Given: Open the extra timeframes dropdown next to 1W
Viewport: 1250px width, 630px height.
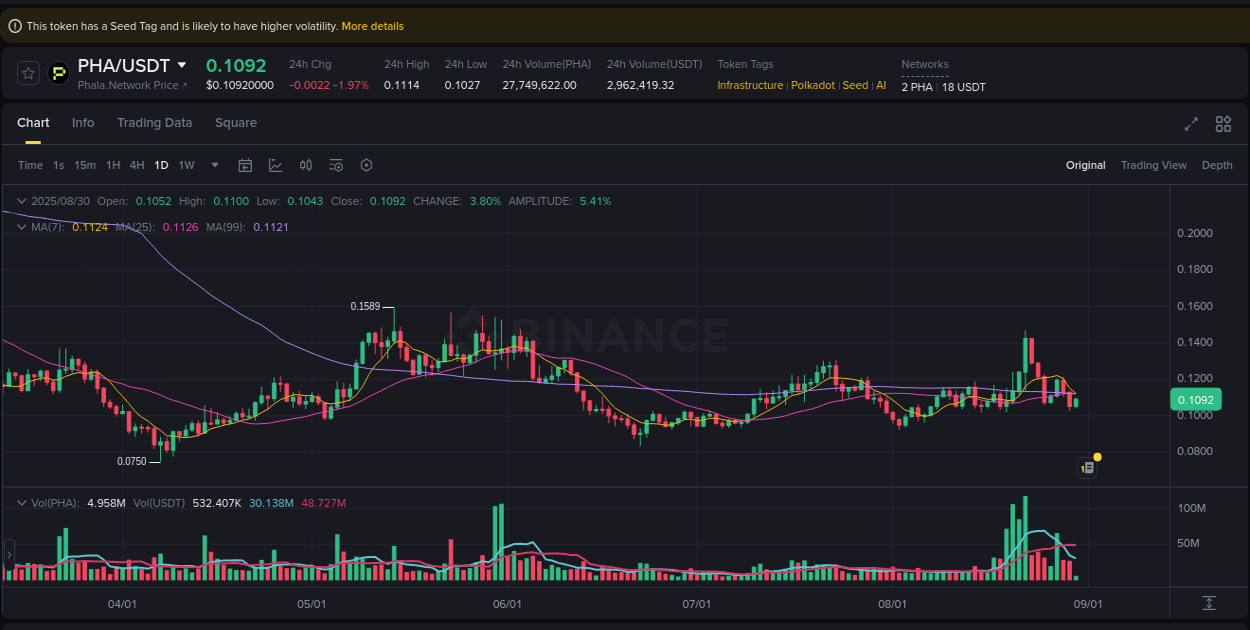Looking at the screenshot, I should (x=213, y=165).
